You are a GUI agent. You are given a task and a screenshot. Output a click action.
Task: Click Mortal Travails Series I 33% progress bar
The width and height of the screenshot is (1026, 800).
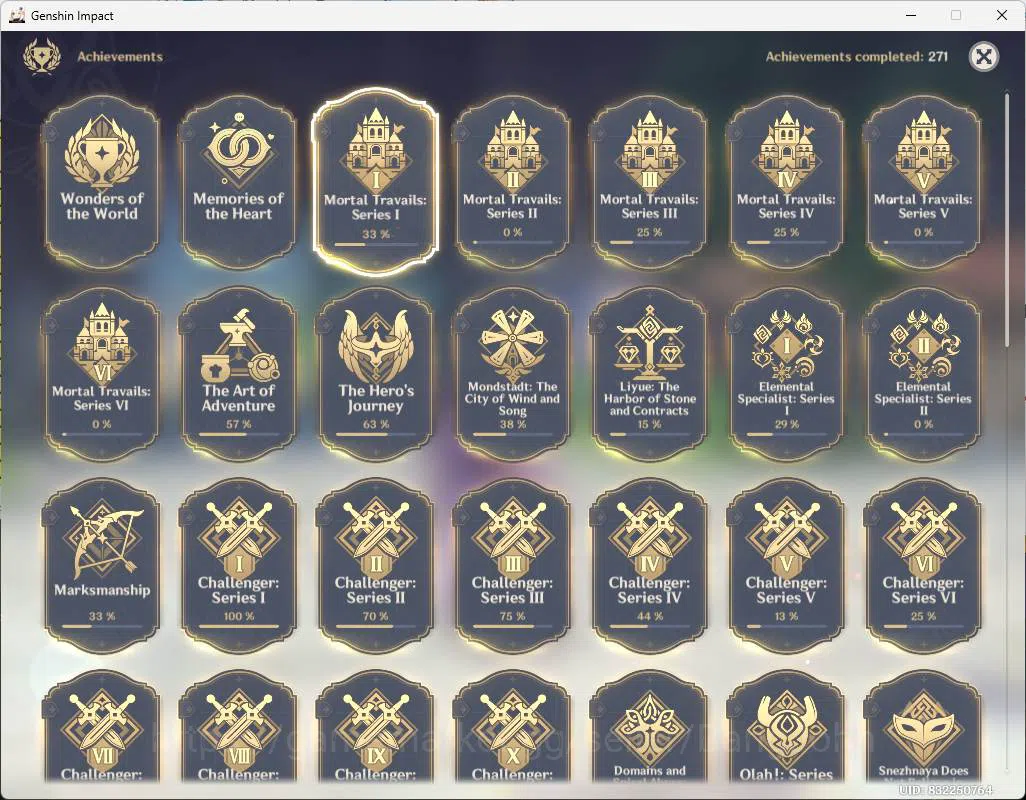[x=376, y=244]
